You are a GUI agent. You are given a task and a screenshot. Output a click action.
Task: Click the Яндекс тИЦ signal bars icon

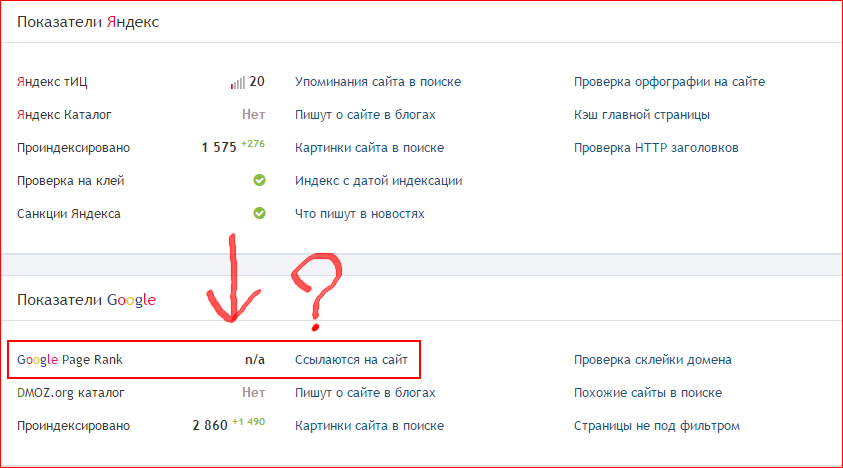pyautogui.click(x=237, y=83)
